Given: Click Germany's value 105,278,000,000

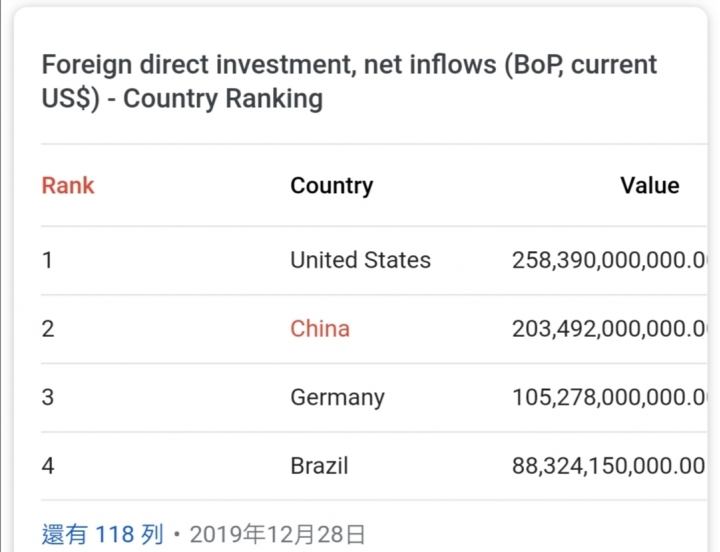Looking at the screenshot, I should pos(609,397).
